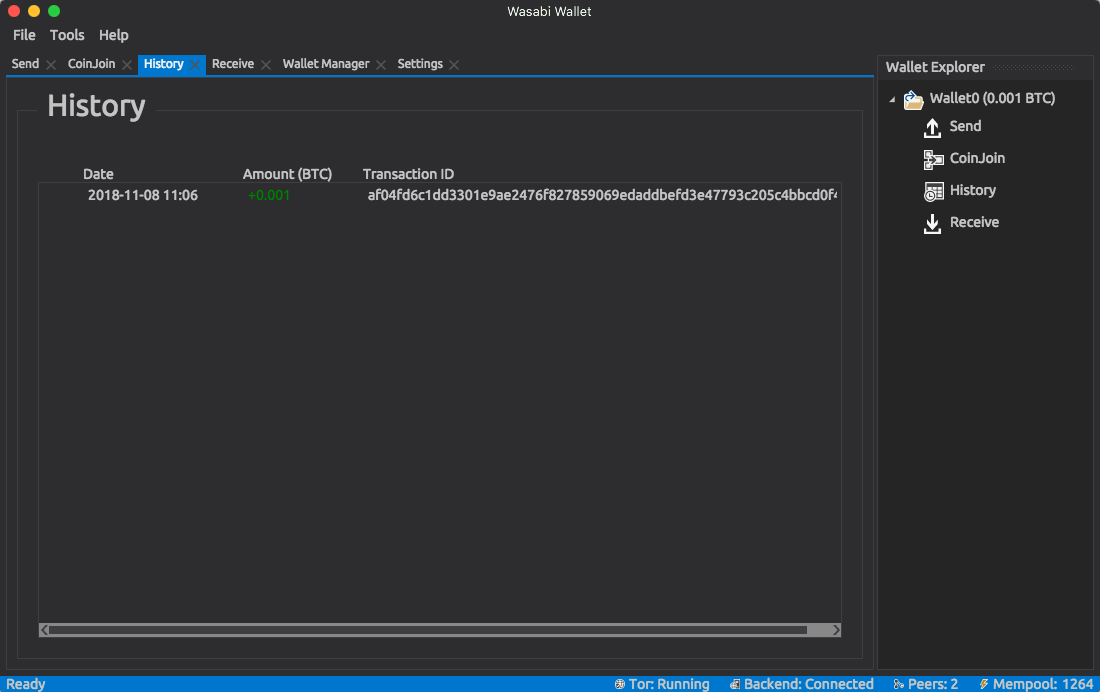Sort by the Date column header
Screen dimensions: 1100x692
[98, 174]
